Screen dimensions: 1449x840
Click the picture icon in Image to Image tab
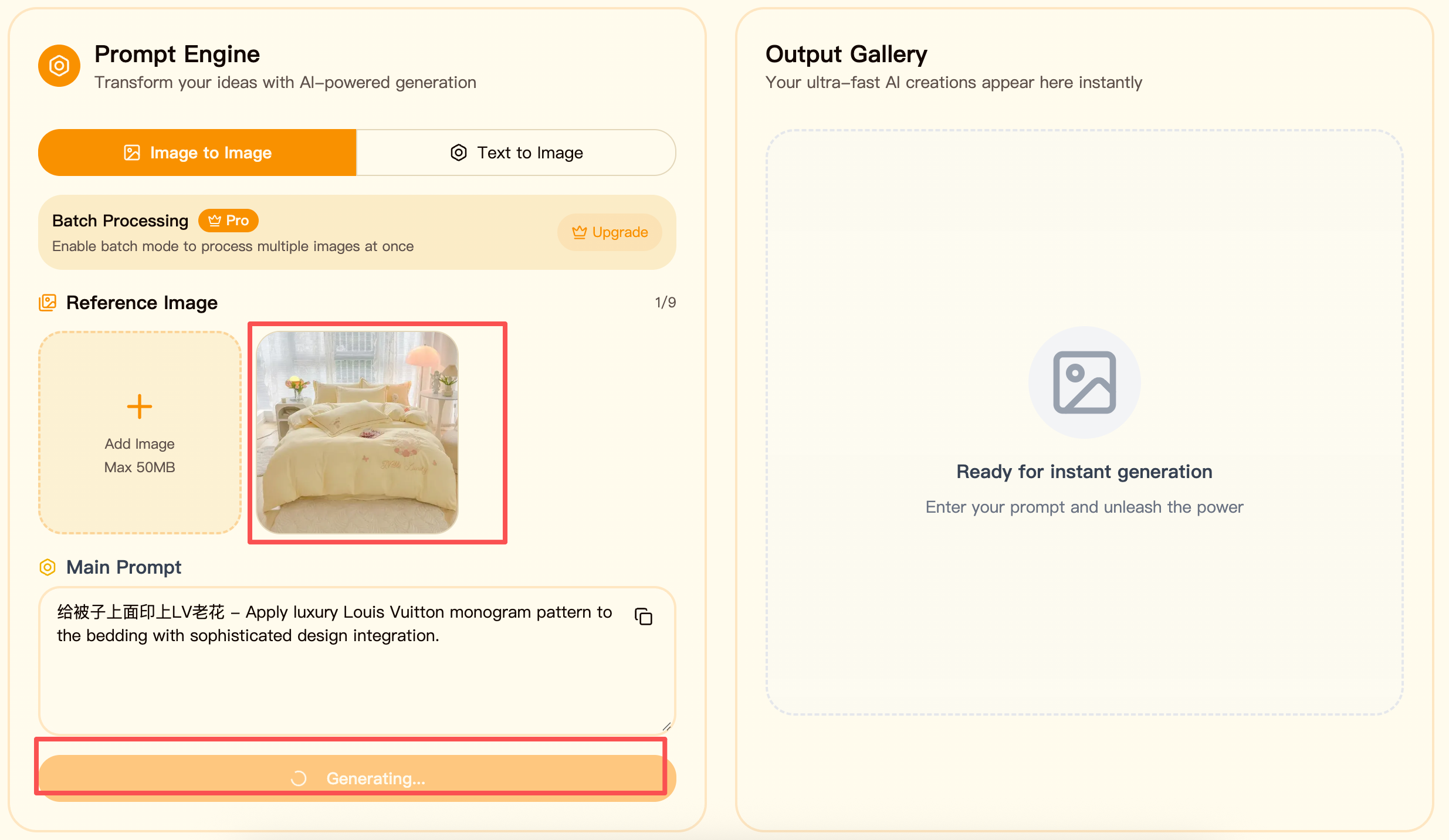point(132,153)
